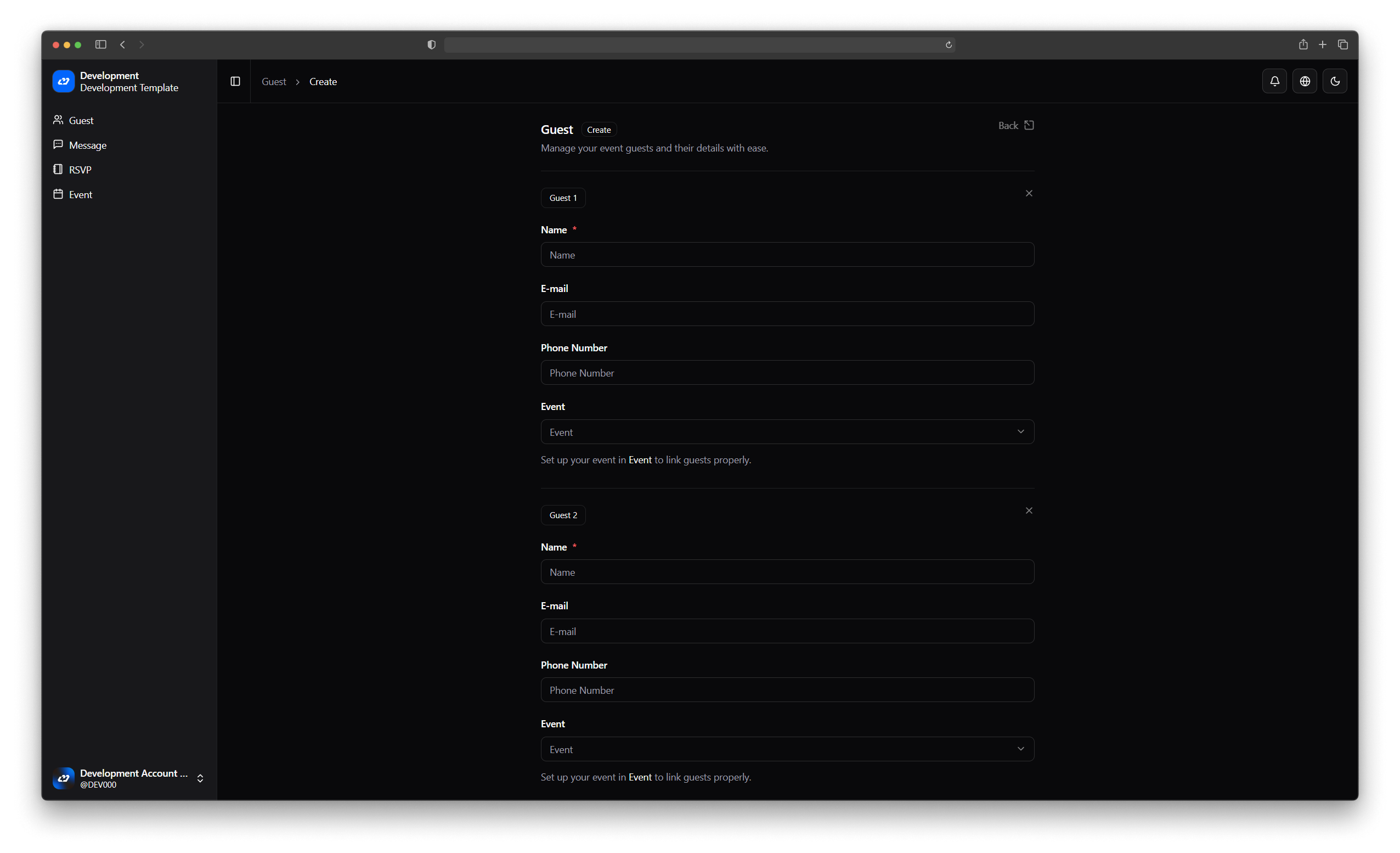The image size is (1400, 853).
Task: Click Guest 2 E-mail input field
Action: coord(787,631)
